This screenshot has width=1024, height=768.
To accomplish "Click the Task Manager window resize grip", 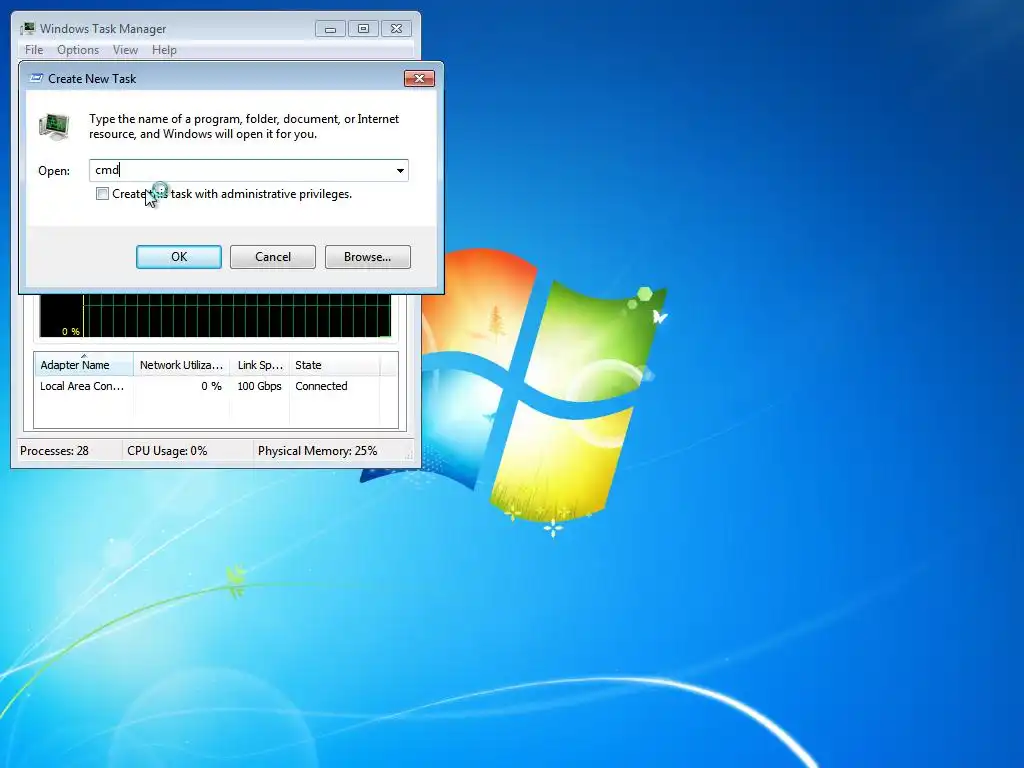I will tap(409, 456).
